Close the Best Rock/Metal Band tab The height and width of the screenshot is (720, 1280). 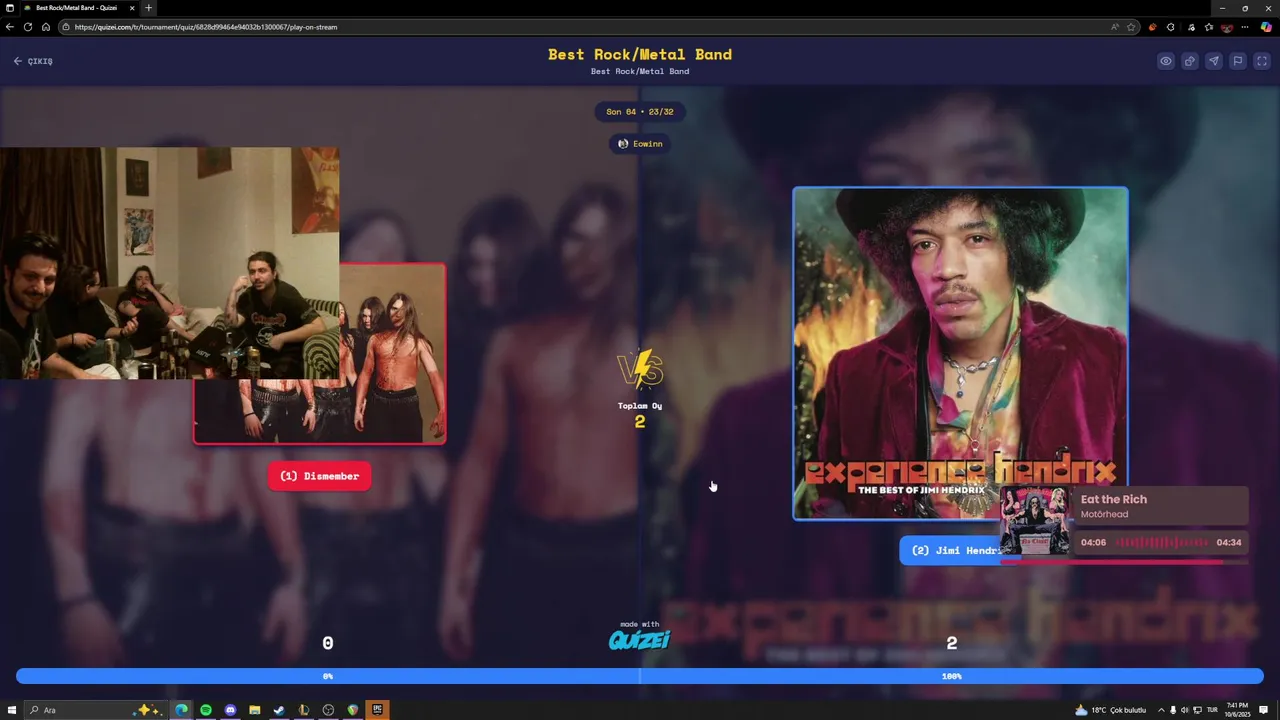click(132, 8)
